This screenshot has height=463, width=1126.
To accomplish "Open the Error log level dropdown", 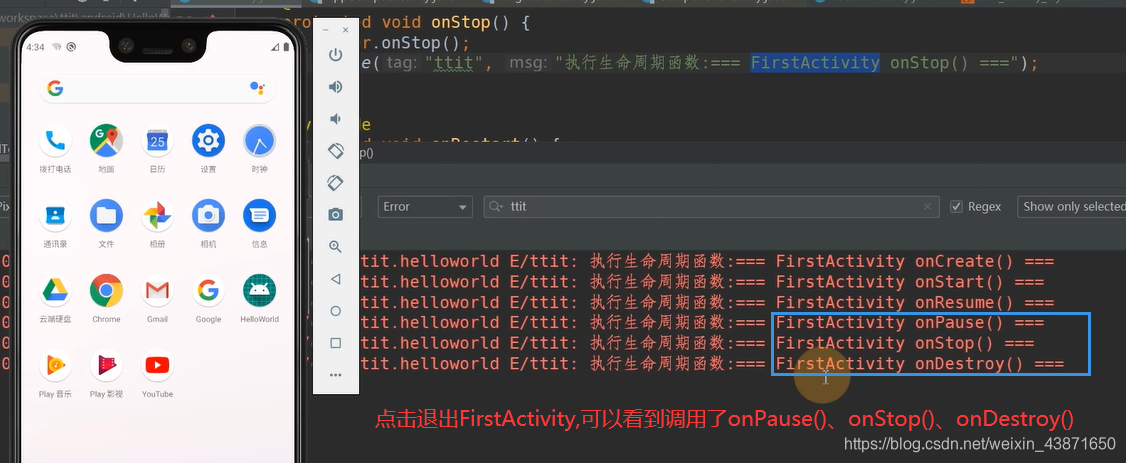I will tap(425, 207).
